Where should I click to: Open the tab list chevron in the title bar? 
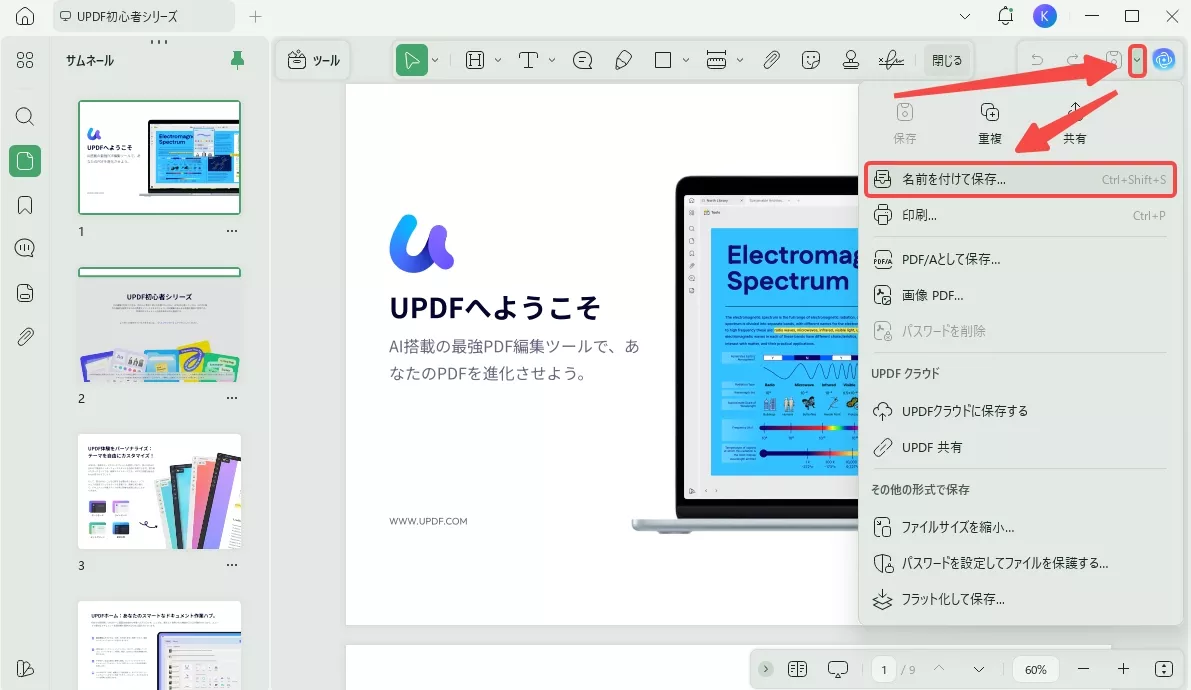pyautogui.click(x=965, y=16)
